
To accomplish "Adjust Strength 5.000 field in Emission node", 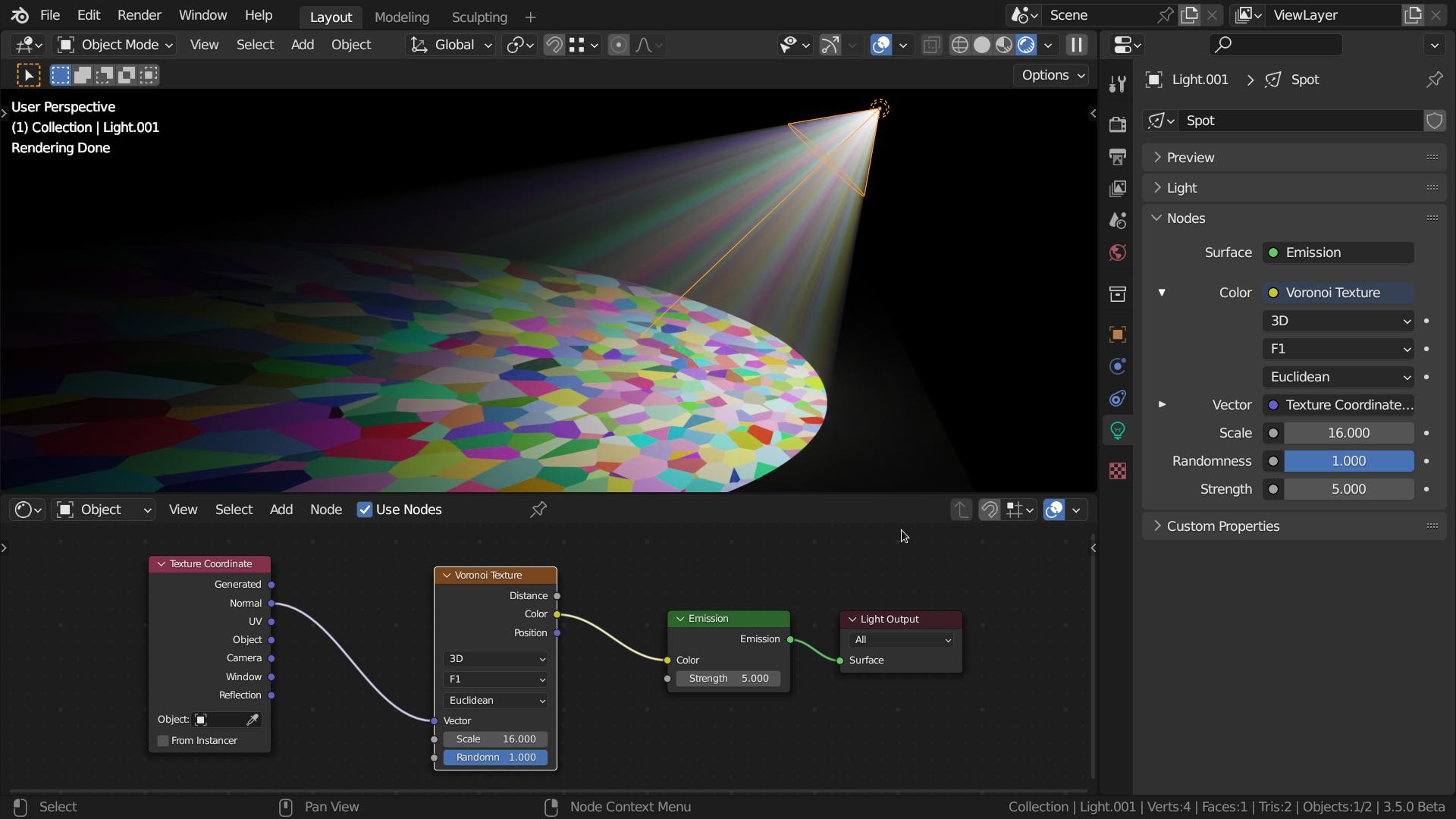I will coord(729,679).
